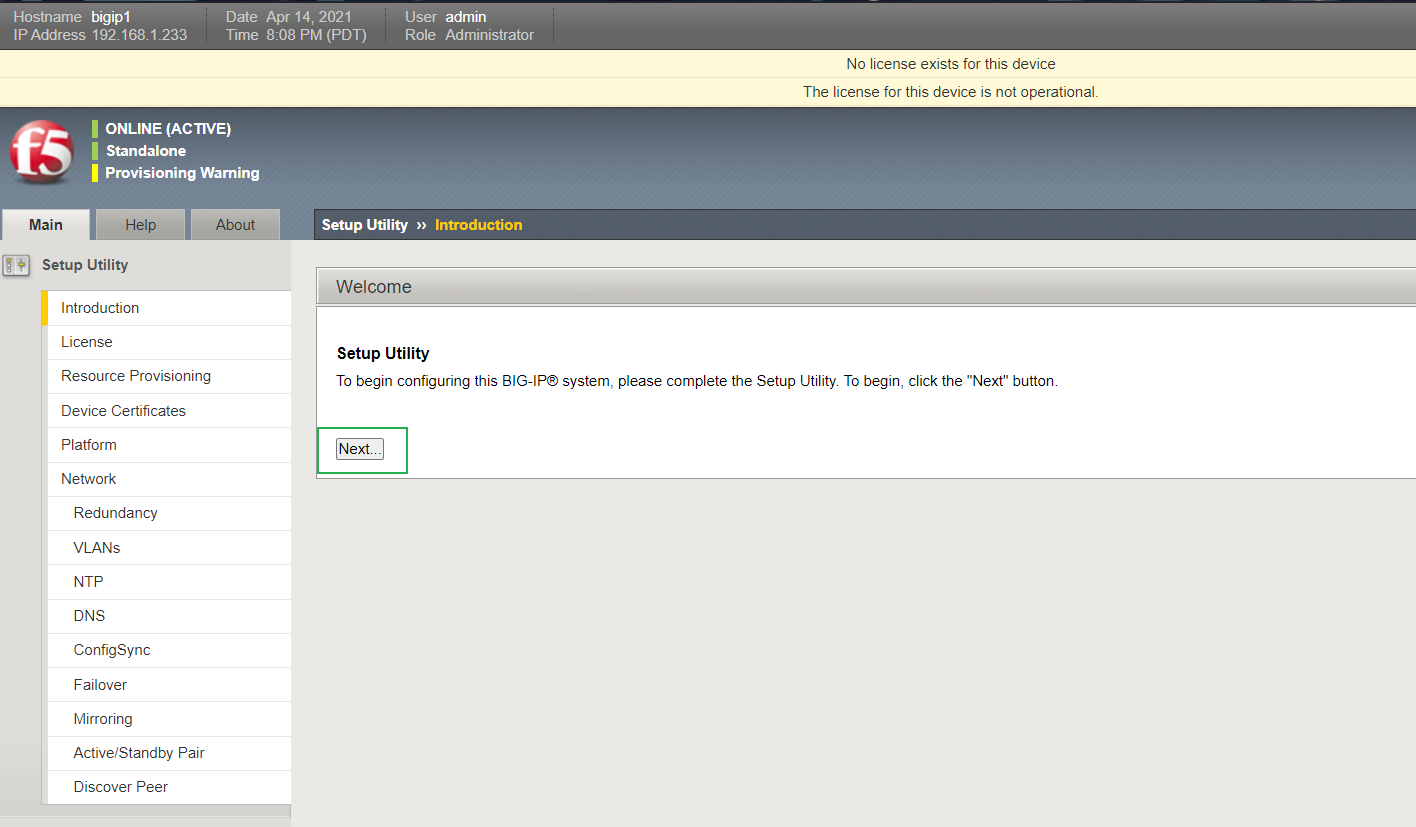Click the Provisioning Warning status
Screen dimensions: 1416x827
point(182,173)
